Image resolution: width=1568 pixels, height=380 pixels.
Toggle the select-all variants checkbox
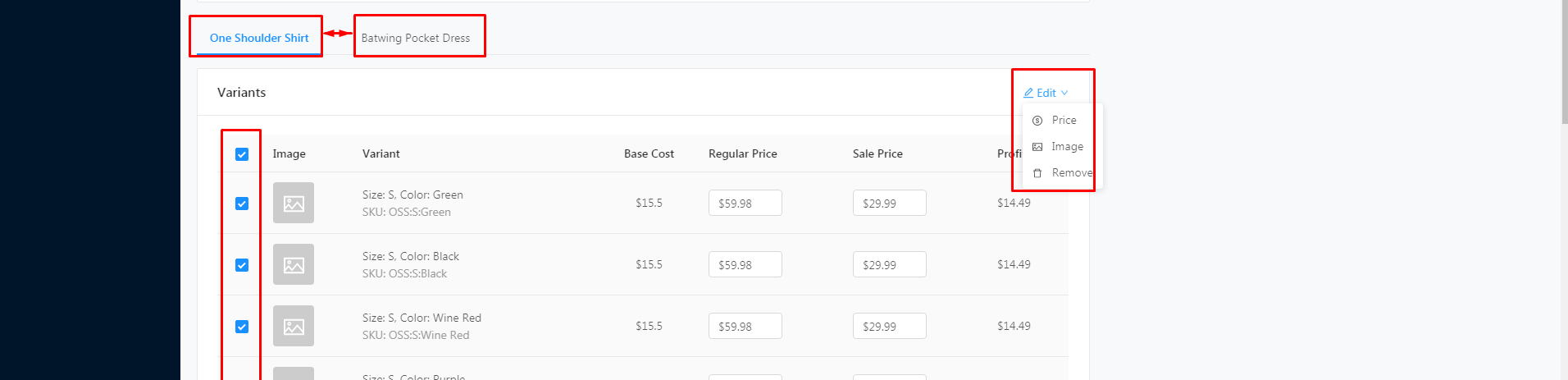[242, 154]
